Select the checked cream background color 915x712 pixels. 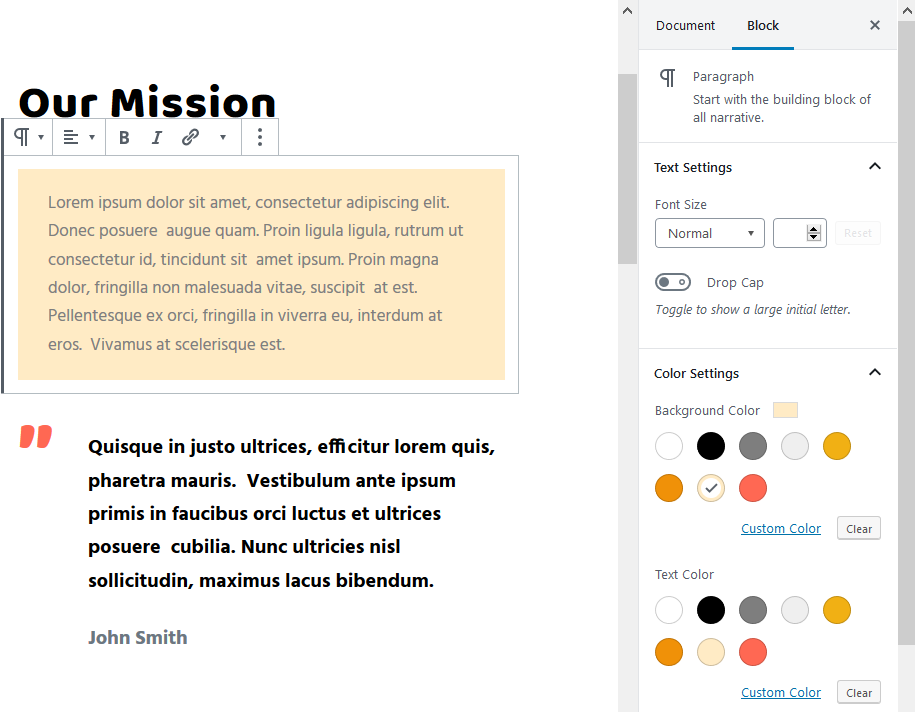coord(711,488)
